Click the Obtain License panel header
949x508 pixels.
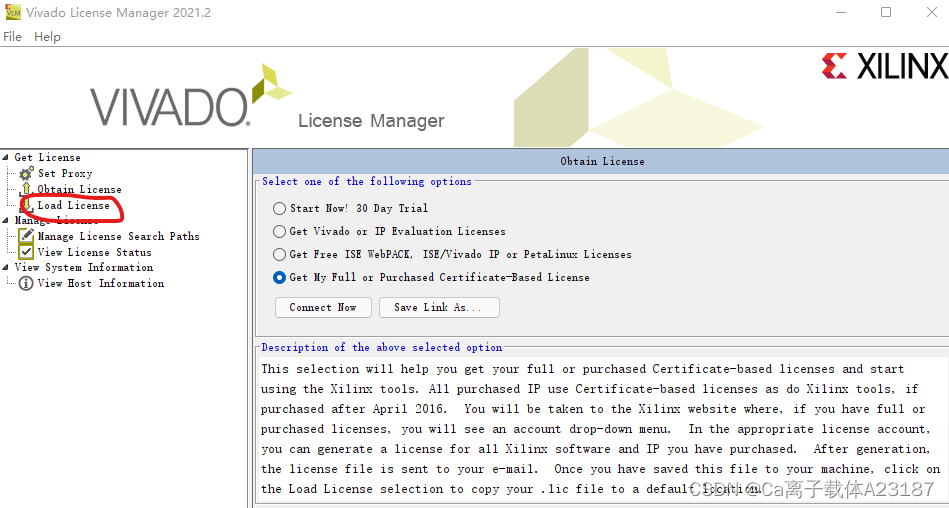[602, 162]
